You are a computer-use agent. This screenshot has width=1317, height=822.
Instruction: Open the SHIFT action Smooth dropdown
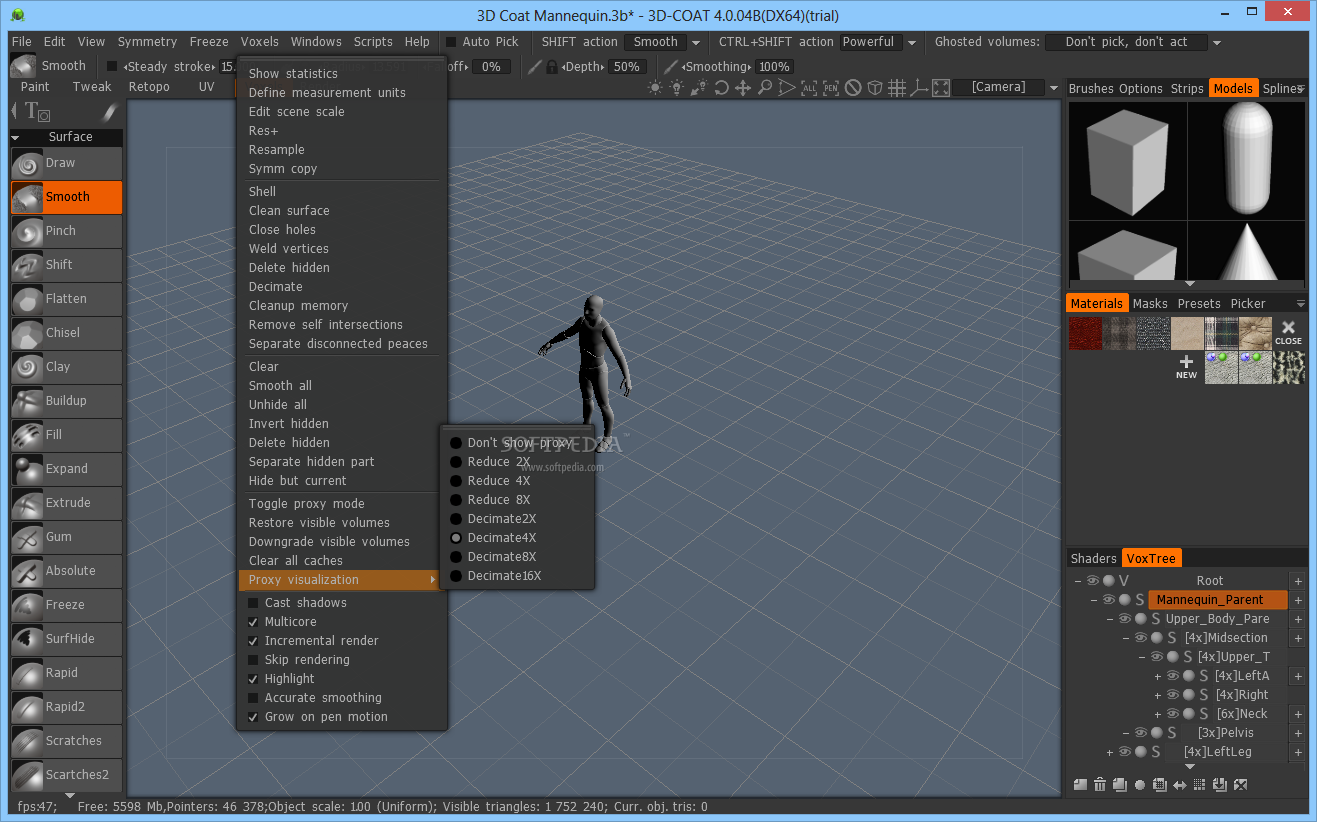(x=696, y=43)
